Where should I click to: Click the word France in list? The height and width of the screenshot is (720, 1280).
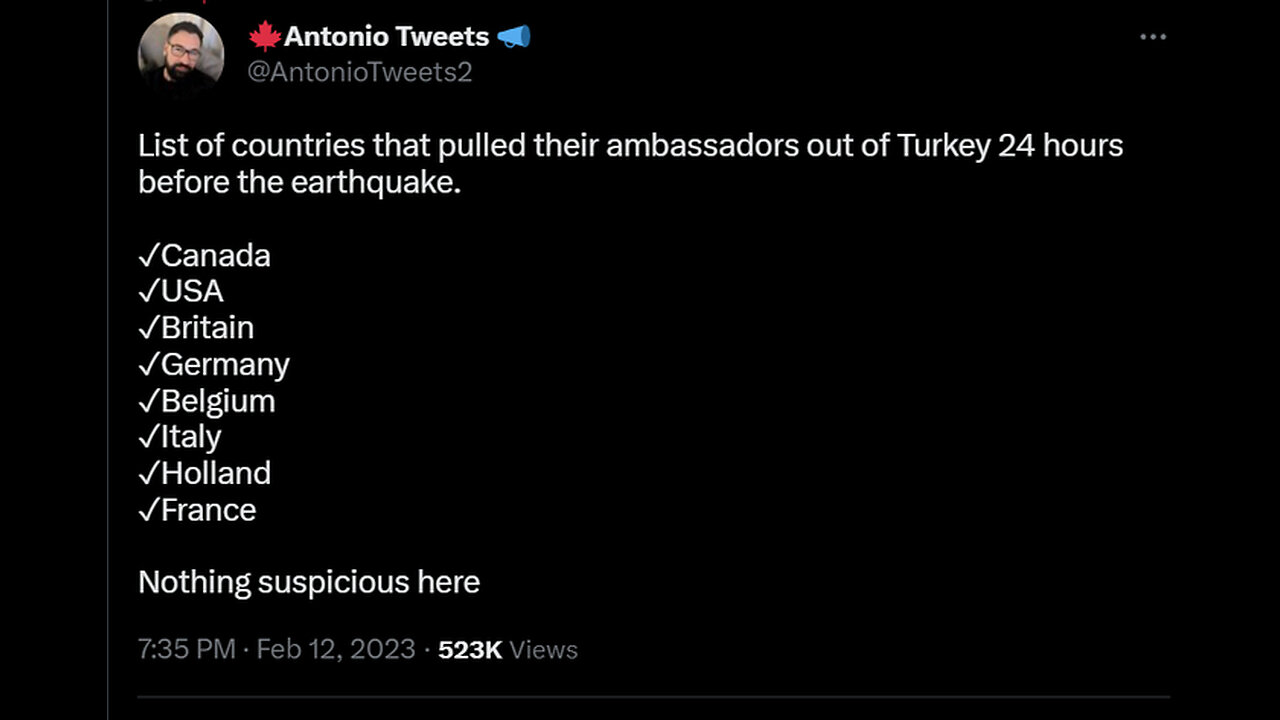pos(208,510)
